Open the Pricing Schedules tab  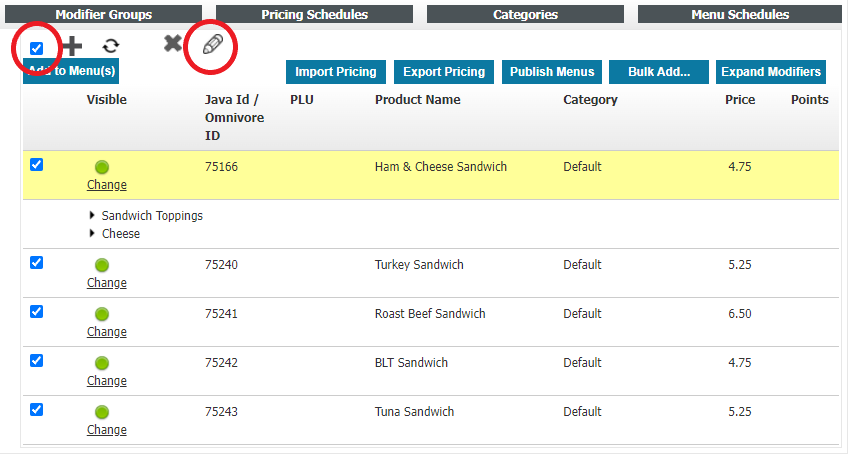315,15
